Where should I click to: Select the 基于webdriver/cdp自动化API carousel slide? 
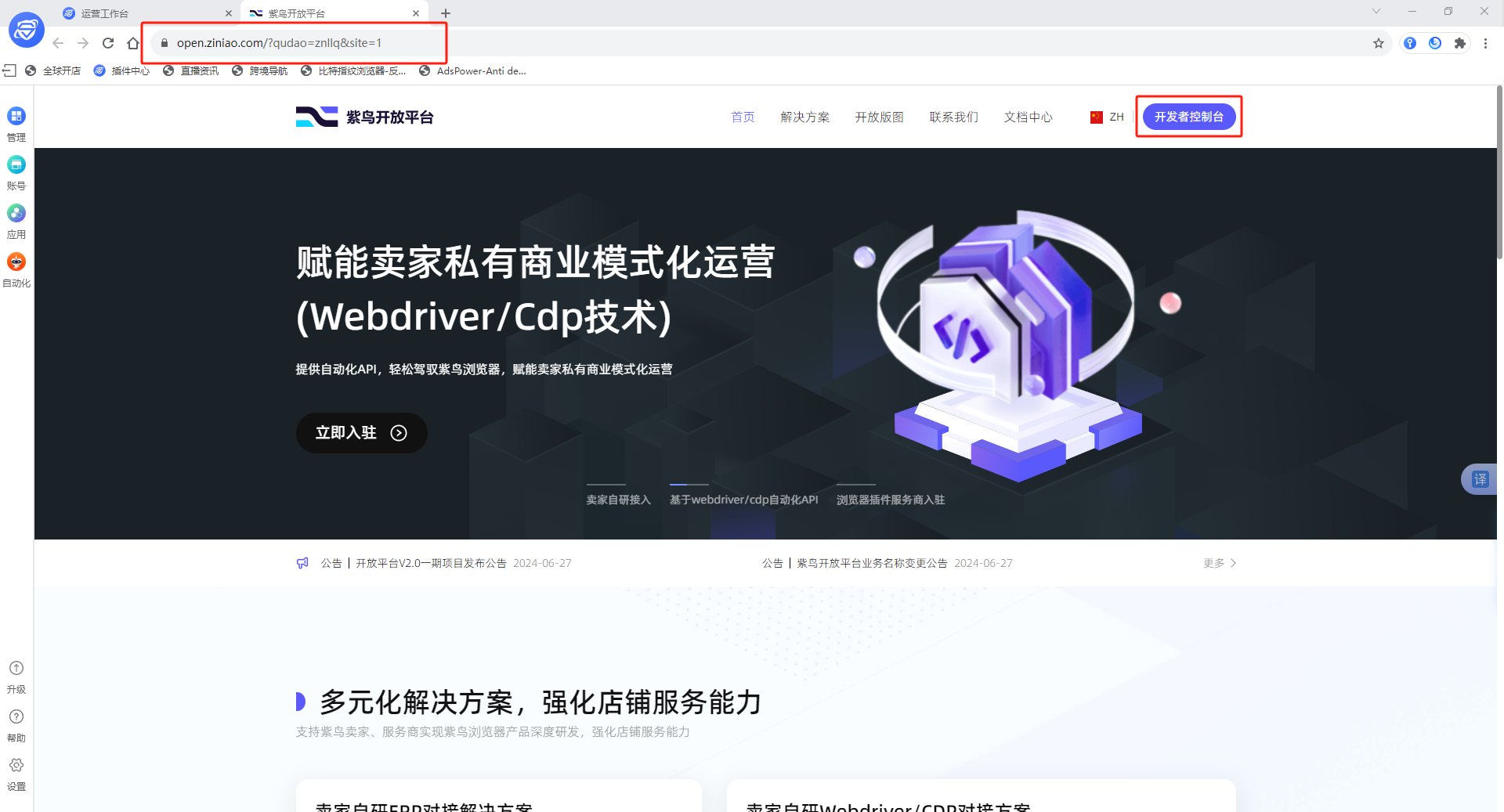(743, 500)
